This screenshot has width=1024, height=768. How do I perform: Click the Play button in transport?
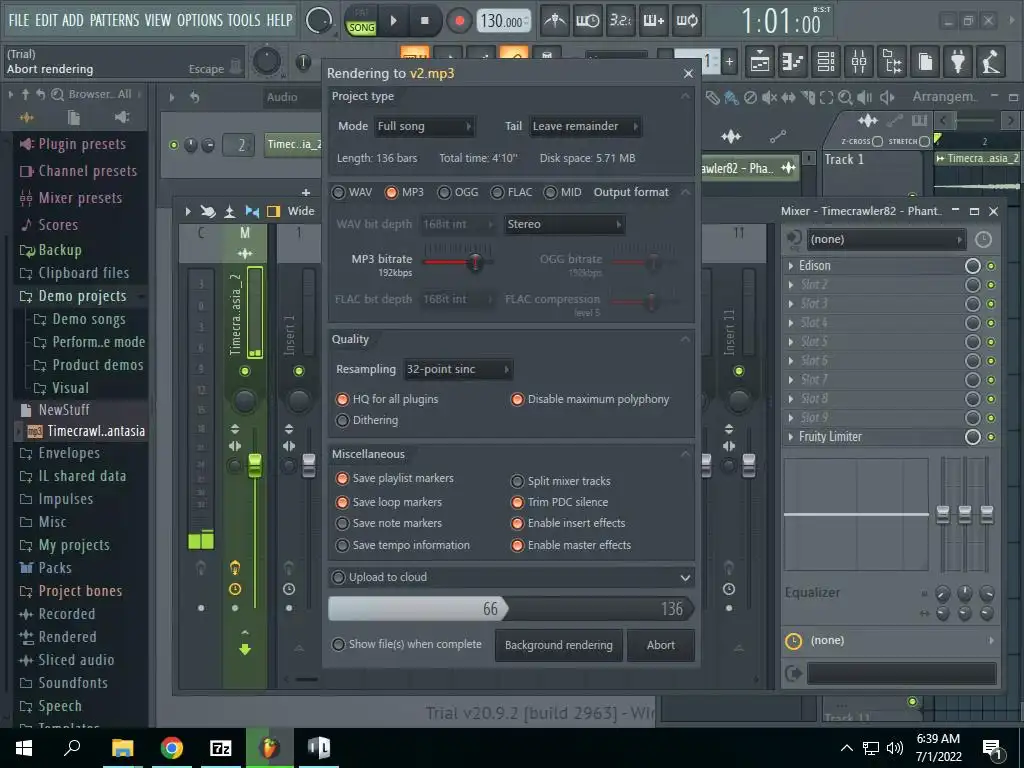pos(393,21)
